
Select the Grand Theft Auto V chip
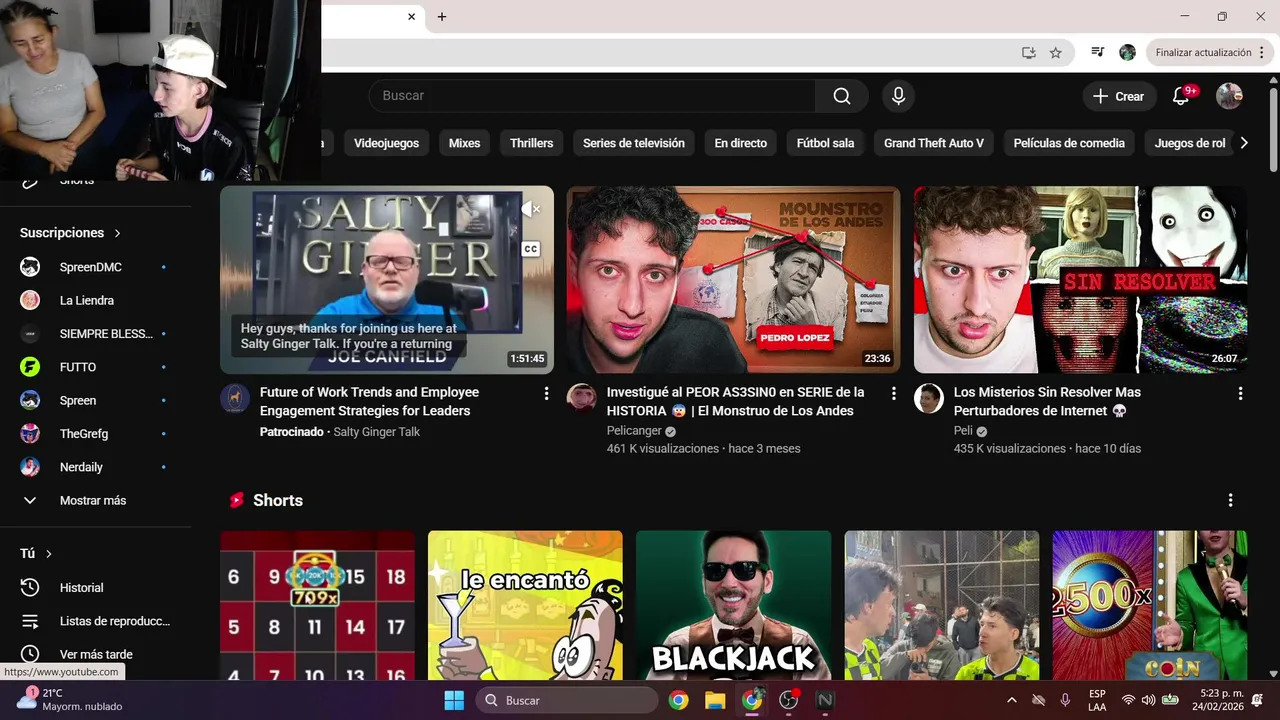[934, 143]
